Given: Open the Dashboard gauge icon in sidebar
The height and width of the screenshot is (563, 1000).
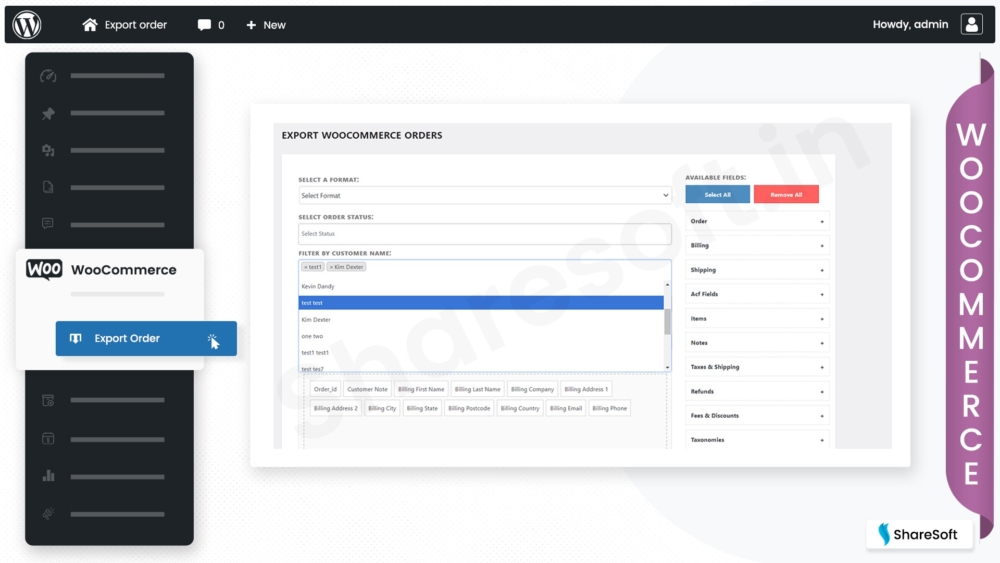Looking at the screenshot, I should [48, 76].
